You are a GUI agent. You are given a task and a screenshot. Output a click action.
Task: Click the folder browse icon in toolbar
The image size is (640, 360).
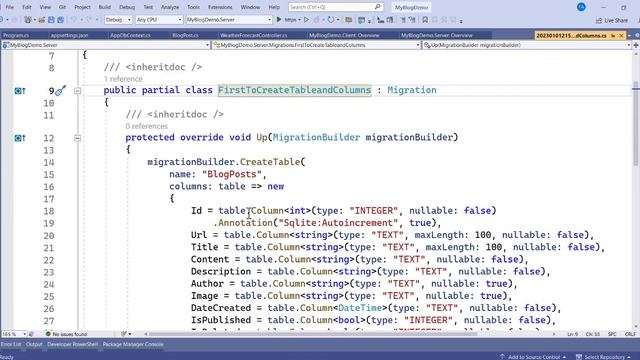[349, 20]
